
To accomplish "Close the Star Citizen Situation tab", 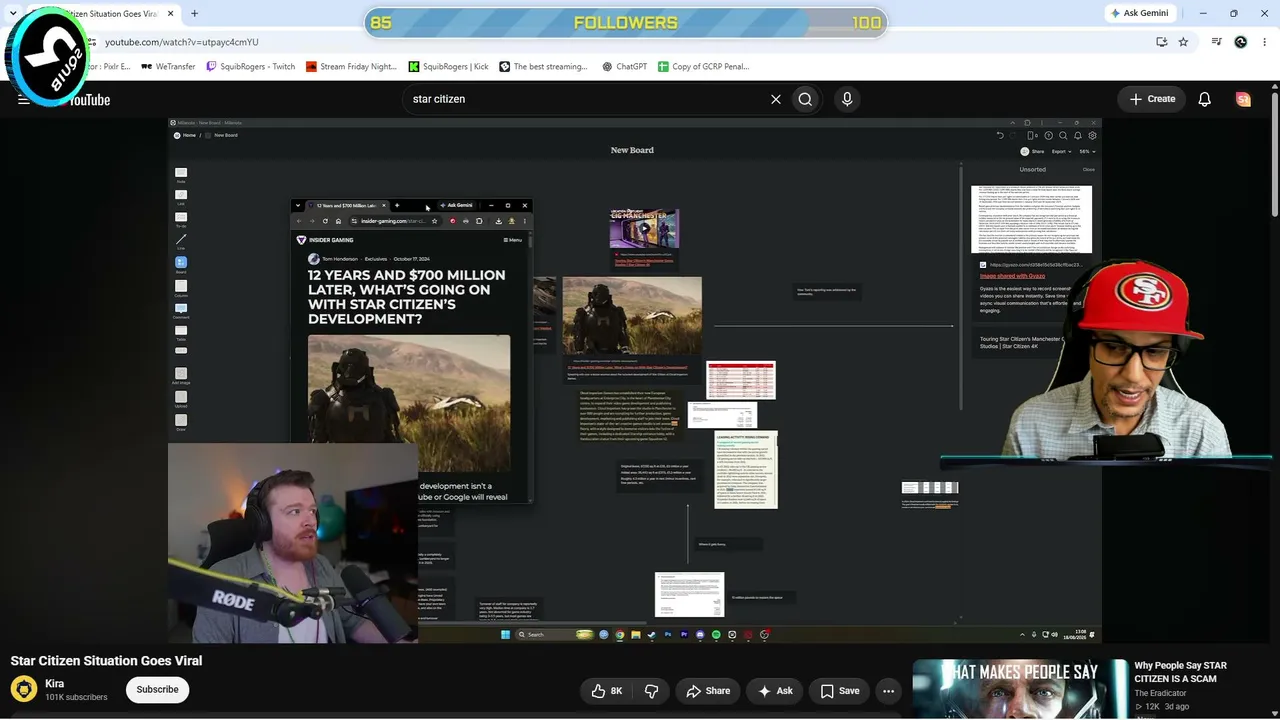I will pos(171,14).
